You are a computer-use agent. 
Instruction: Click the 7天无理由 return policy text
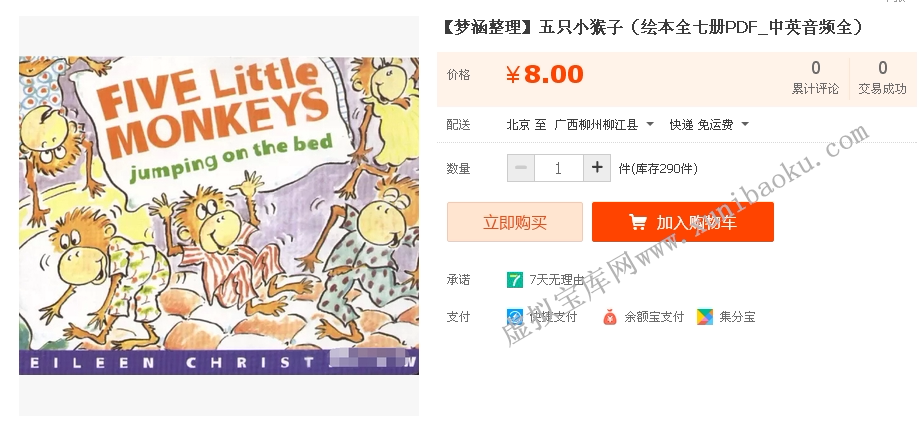pos(557,280)
